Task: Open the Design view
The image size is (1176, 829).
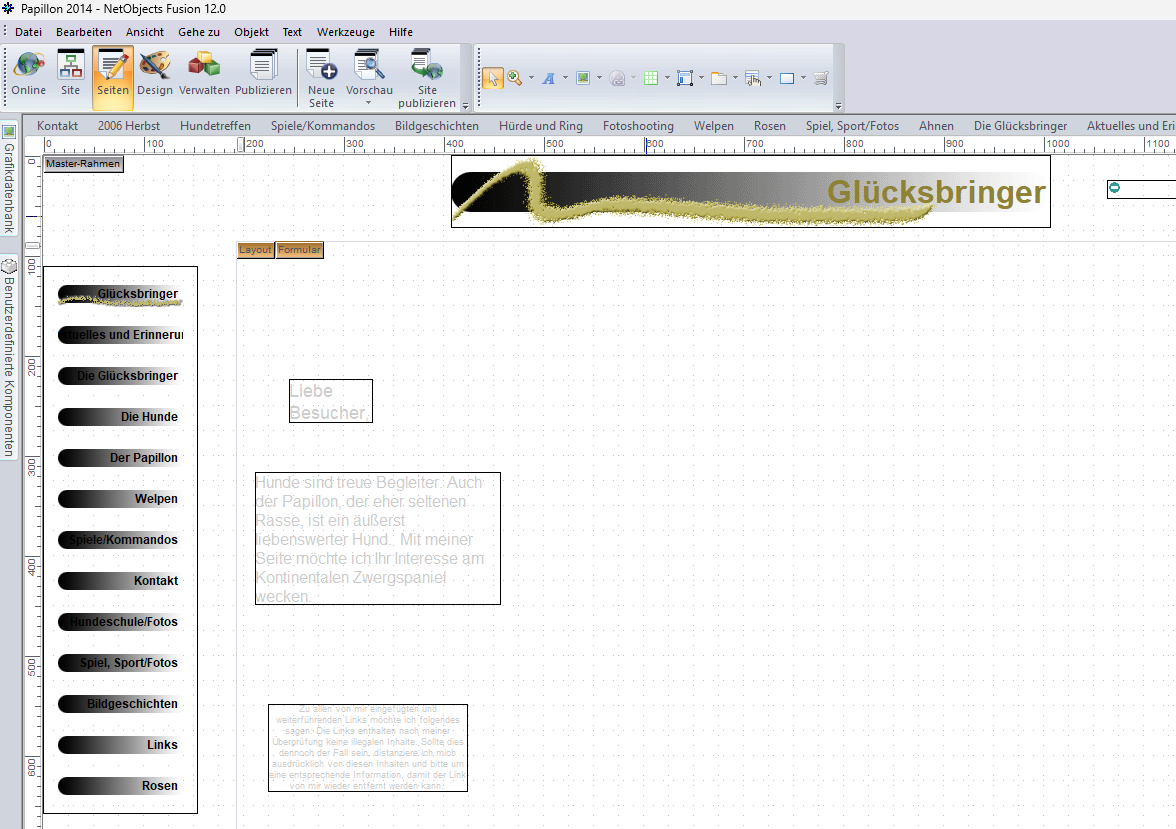Action: pos(154,73)
